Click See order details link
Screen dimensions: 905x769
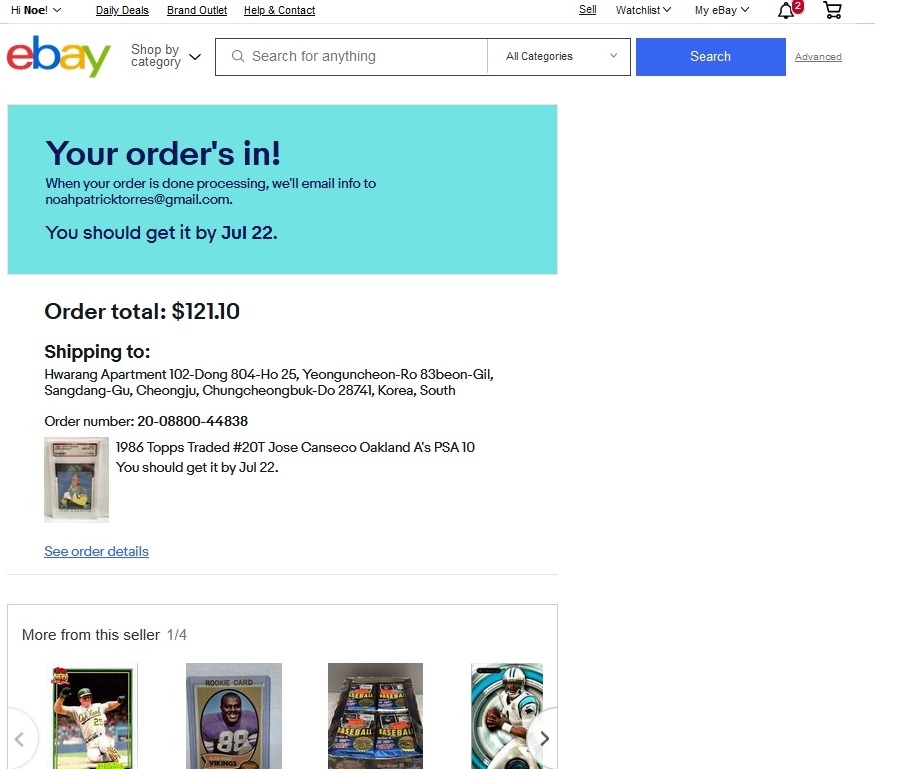96,551
